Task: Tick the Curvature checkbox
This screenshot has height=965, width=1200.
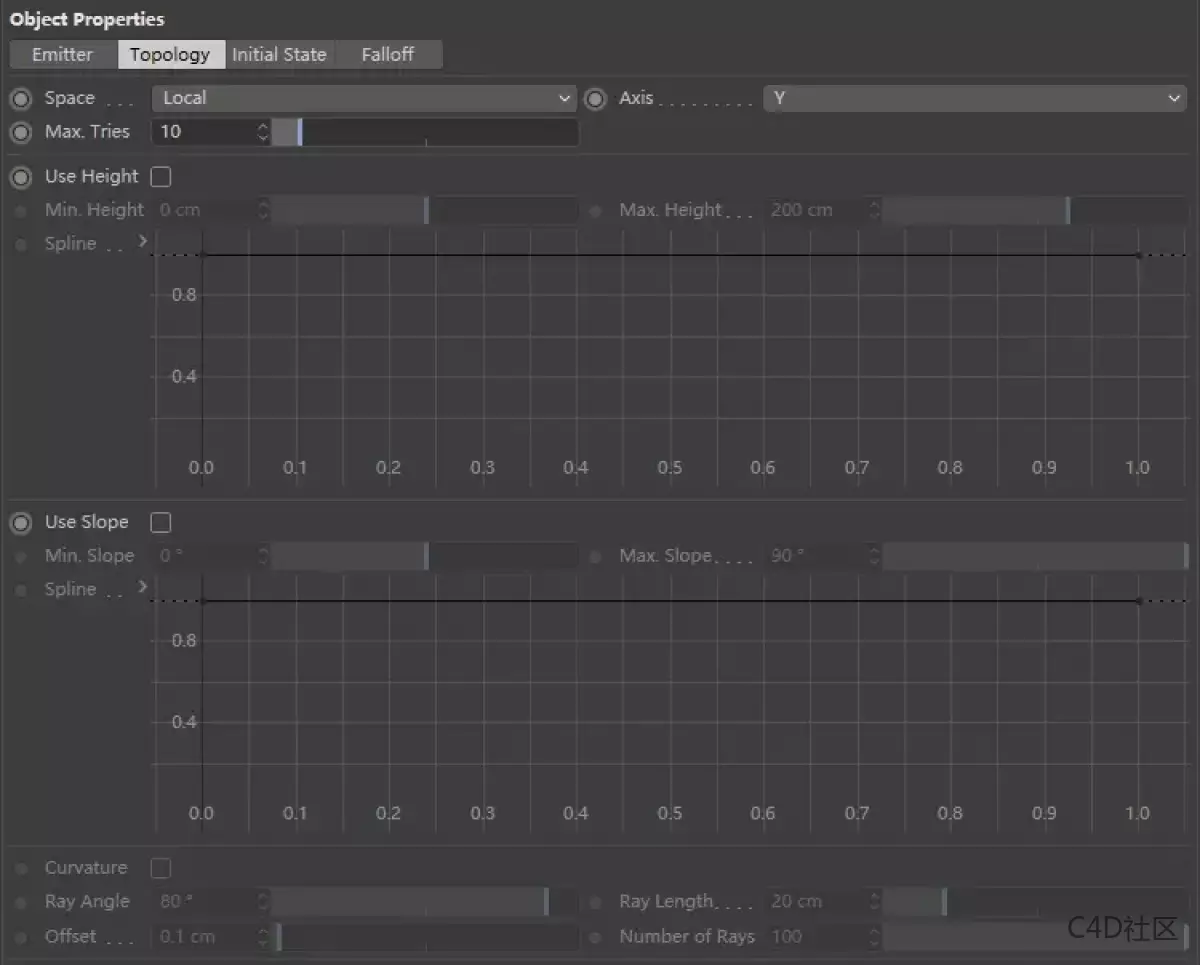Action: [x=161, y=868]
